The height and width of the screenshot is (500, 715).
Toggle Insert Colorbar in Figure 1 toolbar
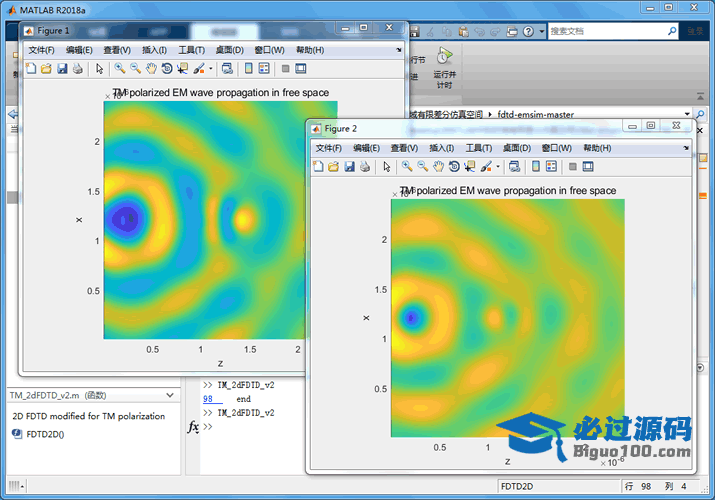pyautogui.click(x=249, y=69)
